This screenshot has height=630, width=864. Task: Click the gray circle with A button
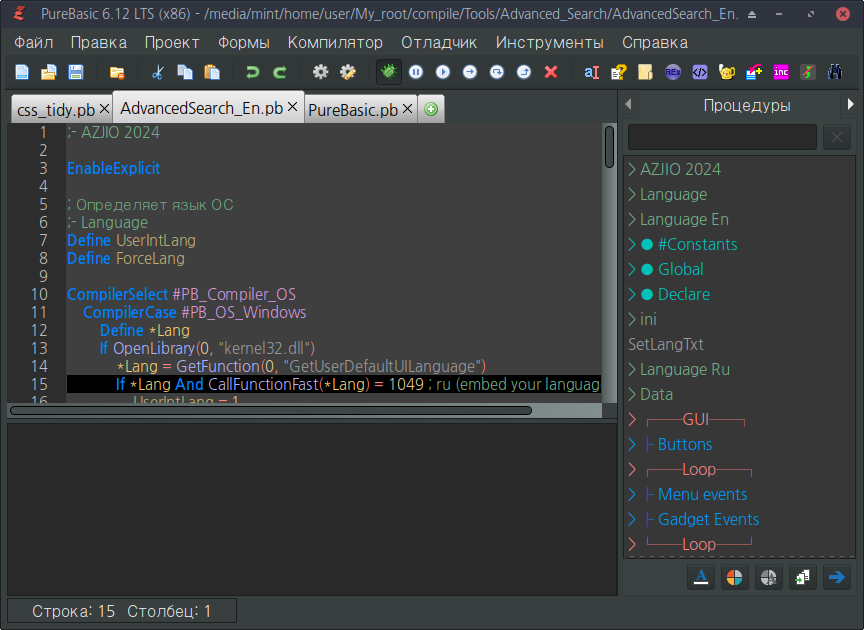(x=769, y=577)
